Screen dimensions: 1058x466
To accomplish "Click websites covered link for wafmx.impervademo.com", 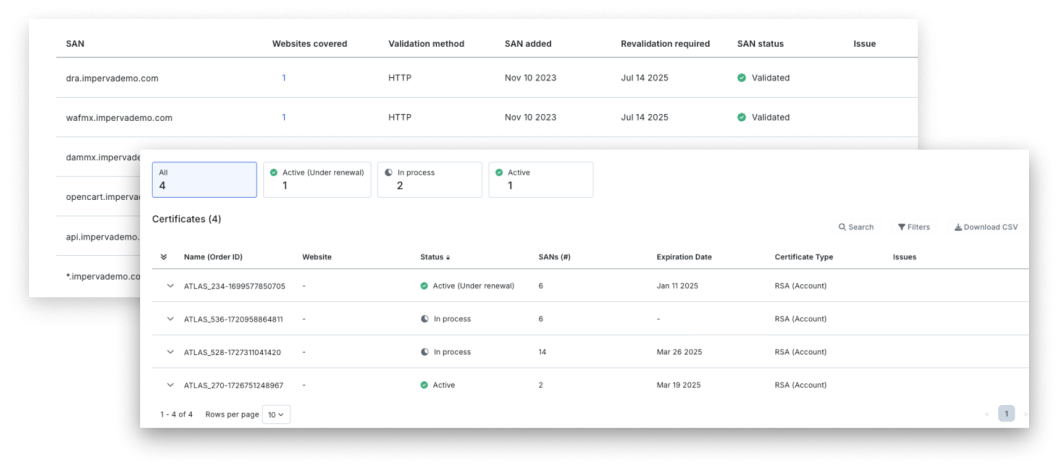I will [284, 117].
